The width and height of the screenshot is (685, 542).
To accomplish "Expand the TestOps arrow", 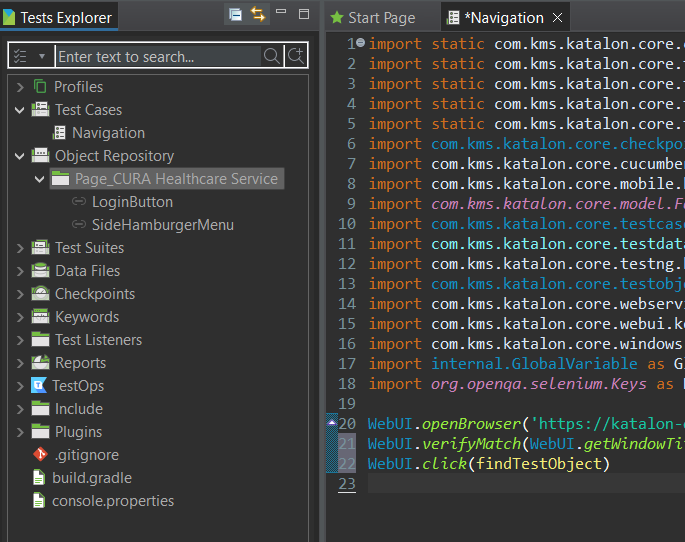I will [20, 386].
